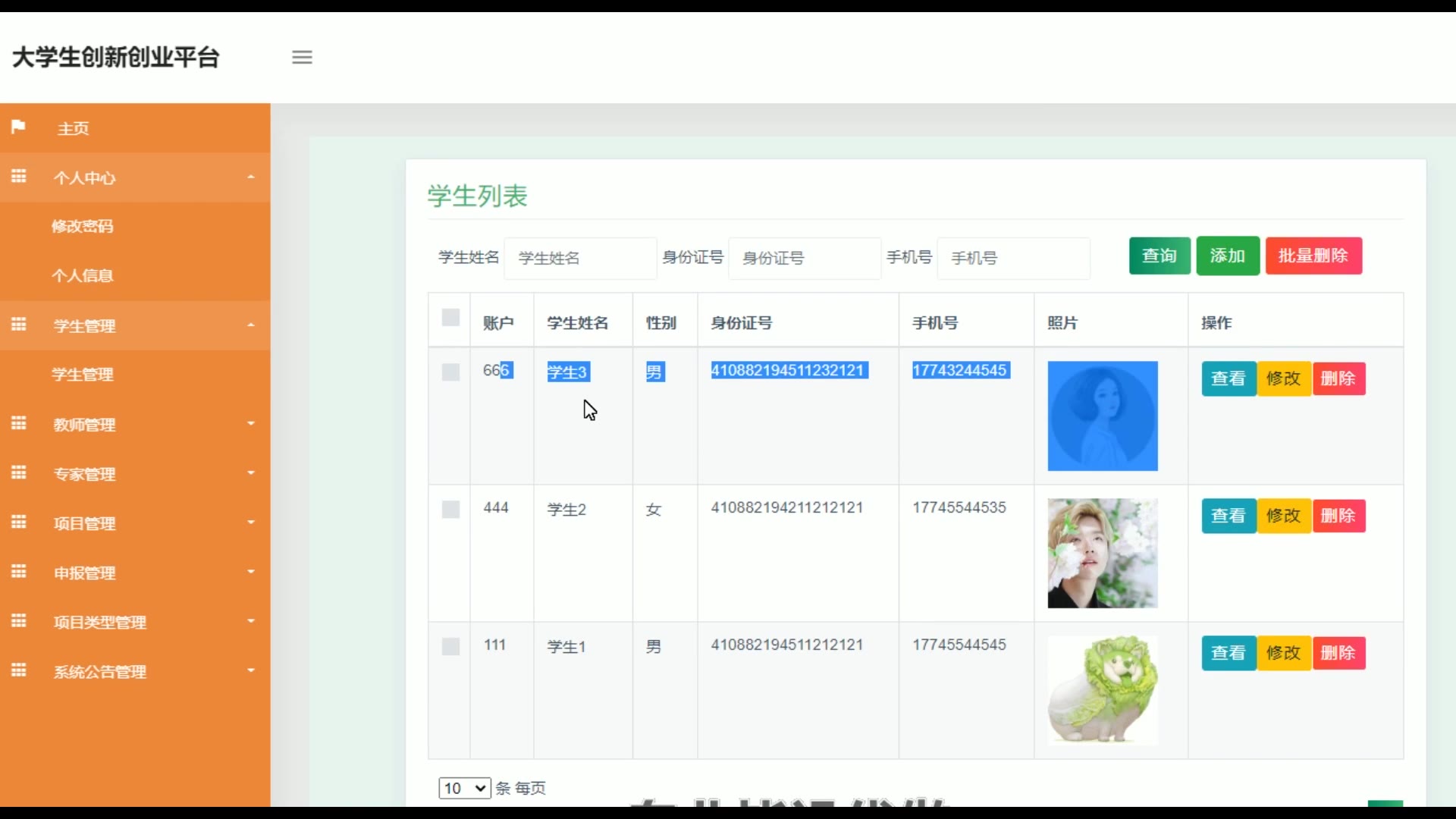Toggle select-all checkbox in table header
The width and height of the screenshot is (1456, 819).
click(x=450, y=318)
